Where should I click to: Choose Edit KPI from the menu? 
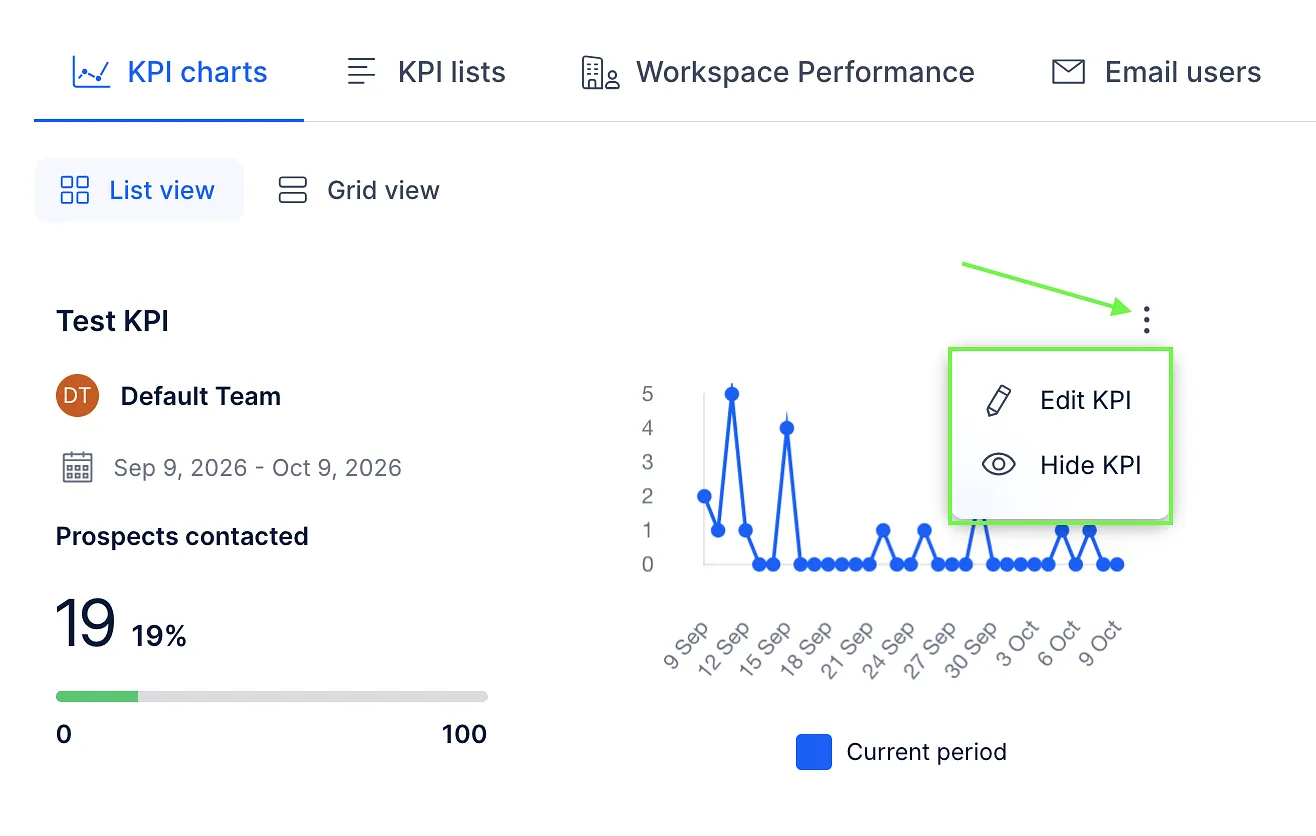point(1060,400)
